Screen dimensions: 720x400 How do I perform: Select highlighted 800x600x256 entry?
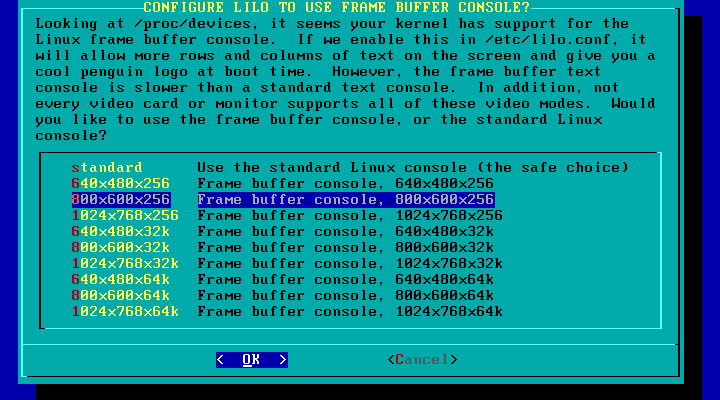[x=121, y=200]
